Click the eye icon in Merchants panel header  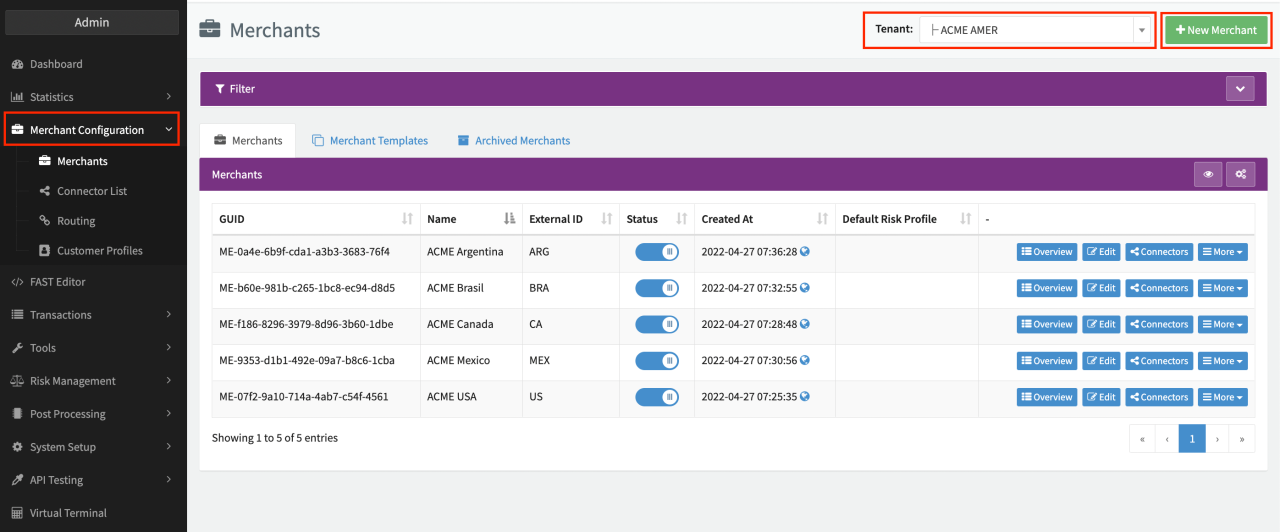tap(1208, 174)
